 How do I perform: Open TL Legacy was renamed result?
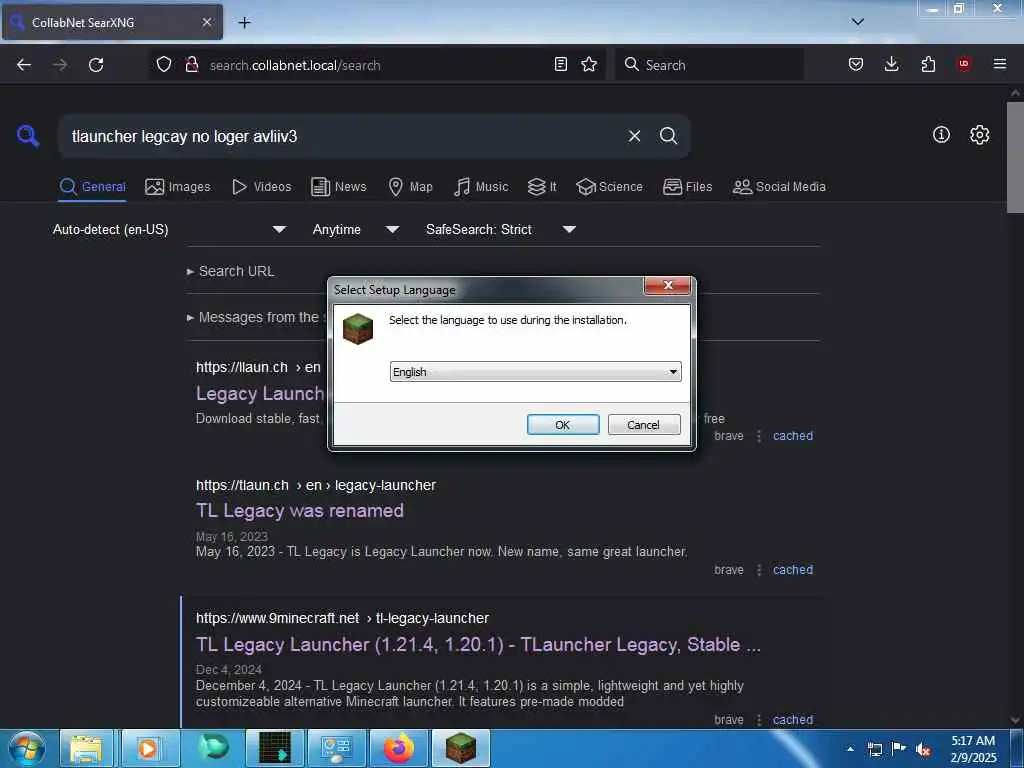click(x=300, y=511)
